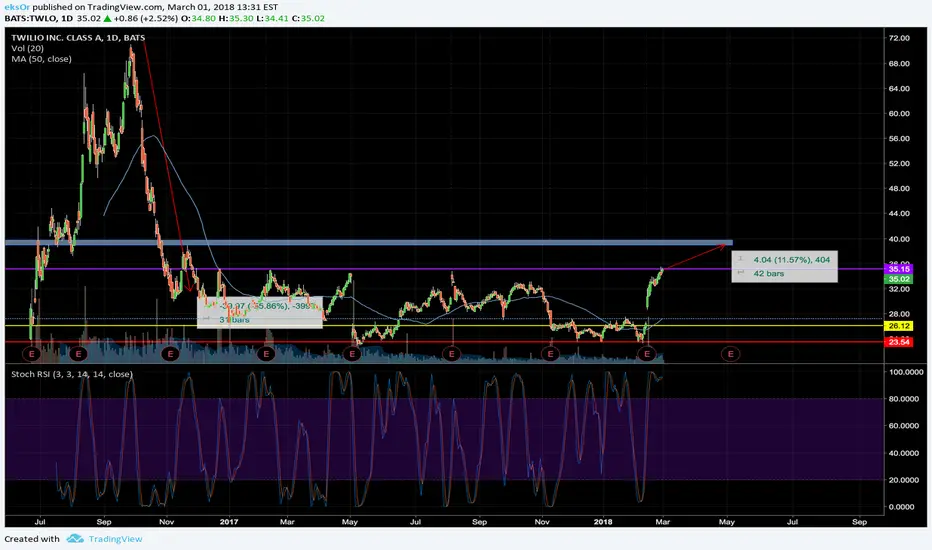Click the BATS:TWLO, 1D symbol text in header
The image size is (932, 550).
(39, 18)
